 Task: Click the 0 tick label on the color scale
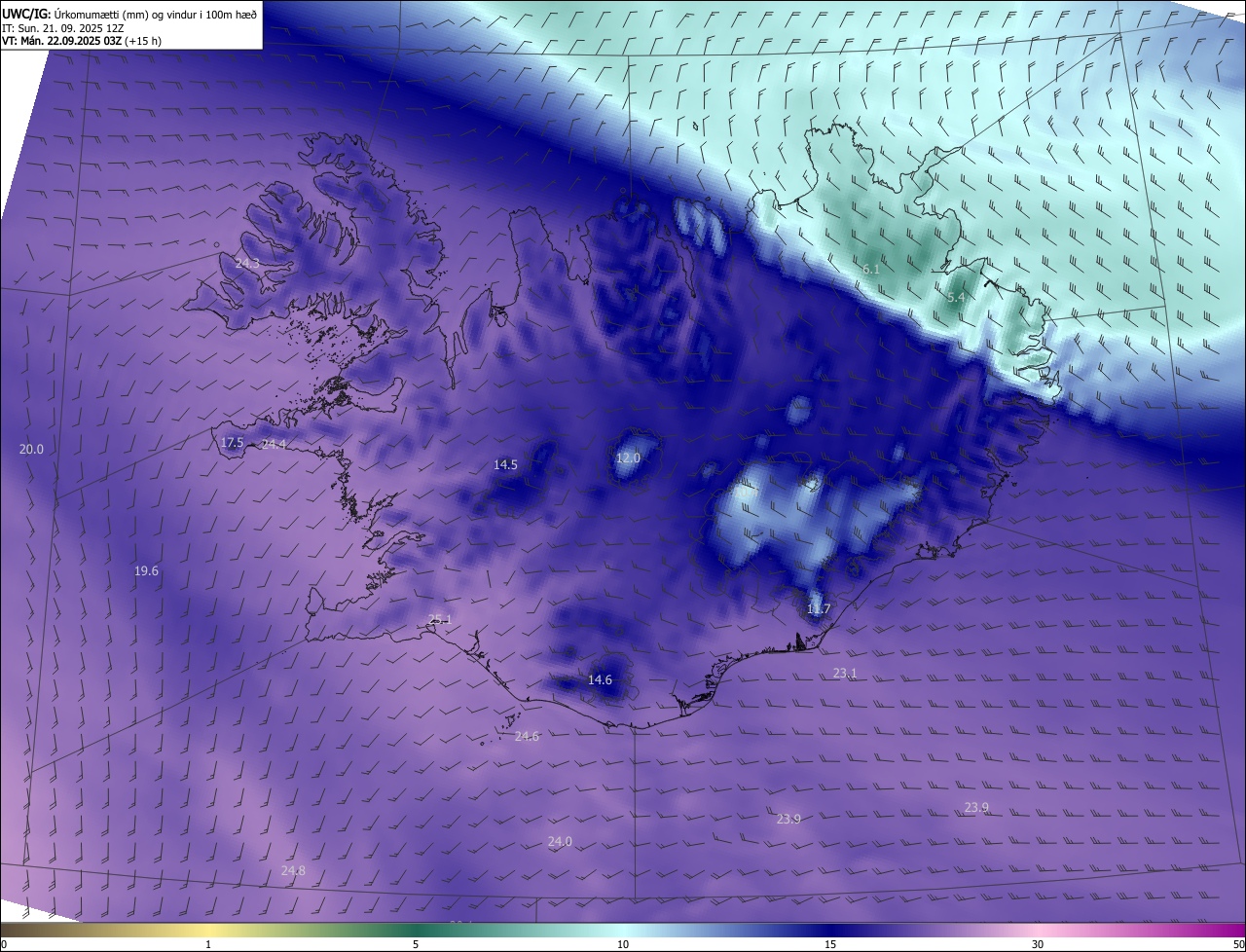click(x=4, y=944)
